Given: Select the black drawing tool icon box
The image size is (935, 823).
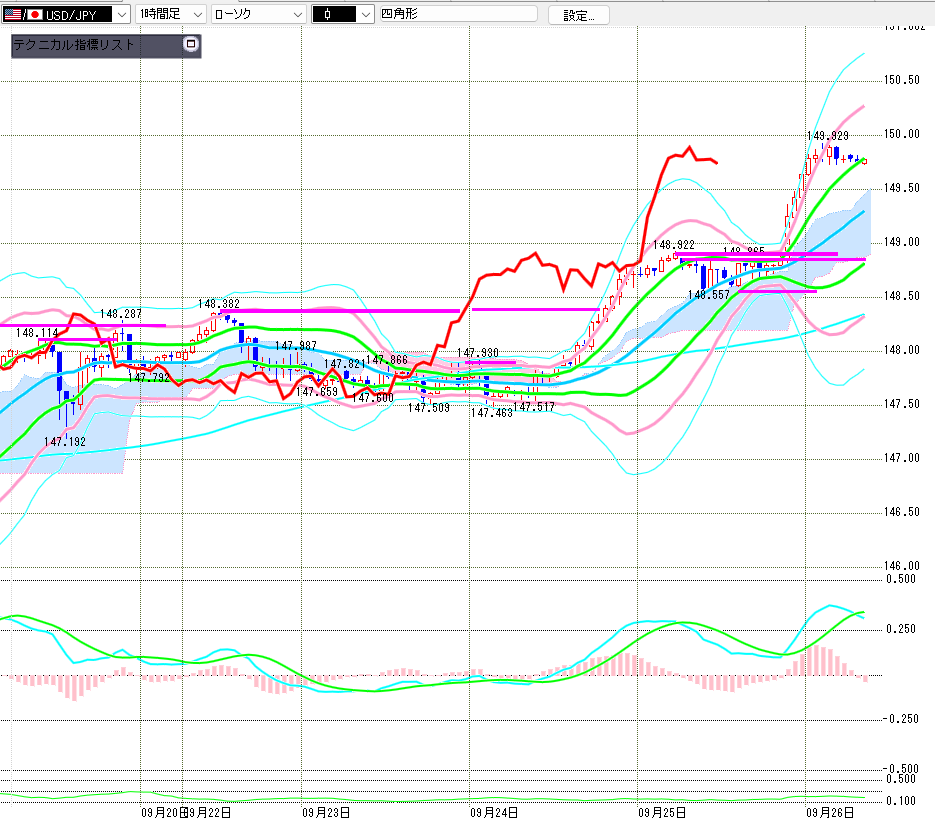Looking at the screenshot, I should coord(334,14).
